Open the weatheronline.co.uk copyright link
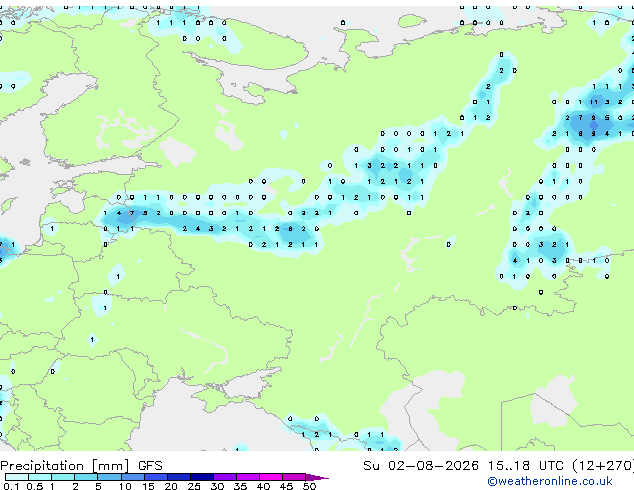 point(549,481)
